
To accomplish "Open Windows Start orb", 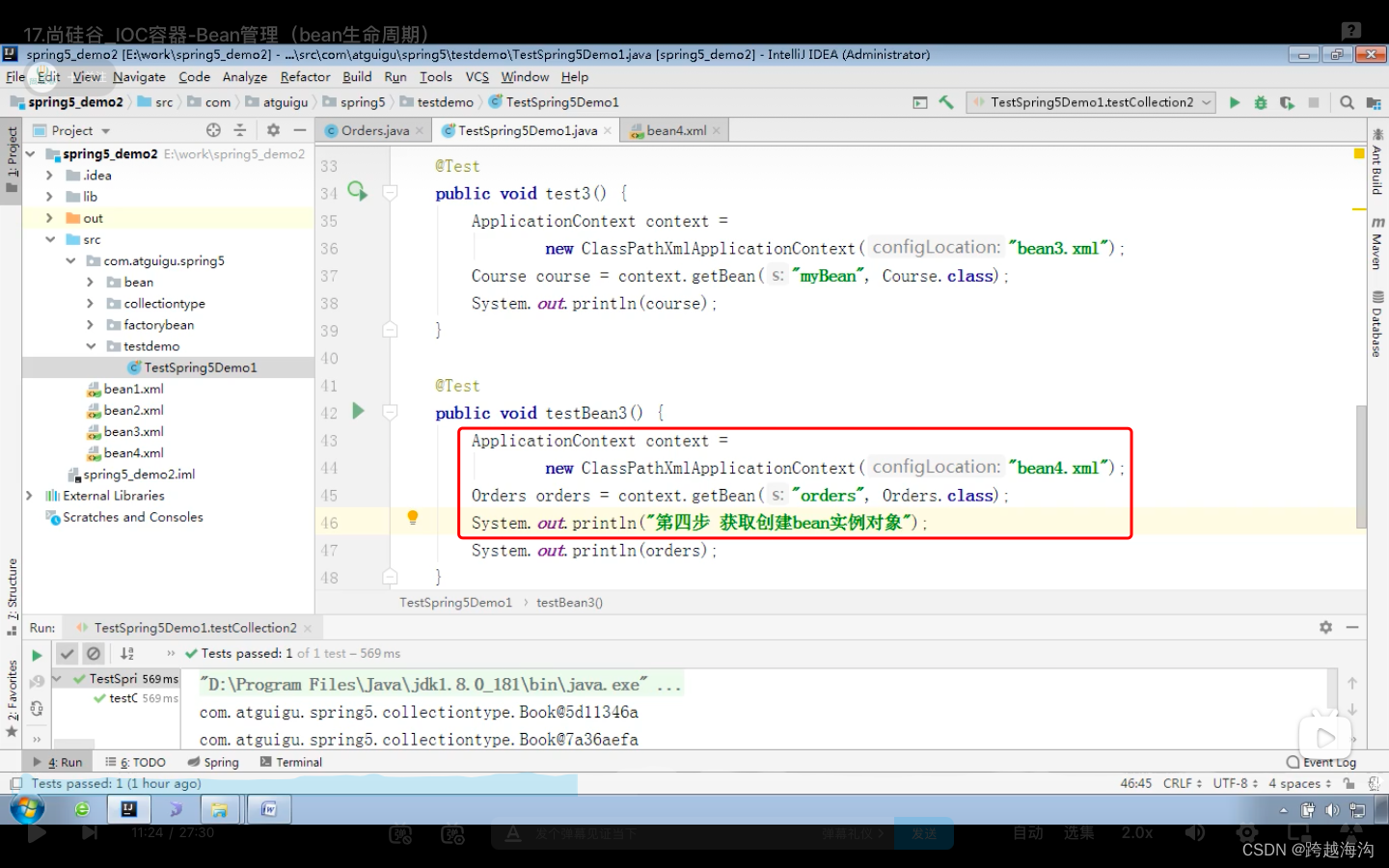I will coord(27,809).
